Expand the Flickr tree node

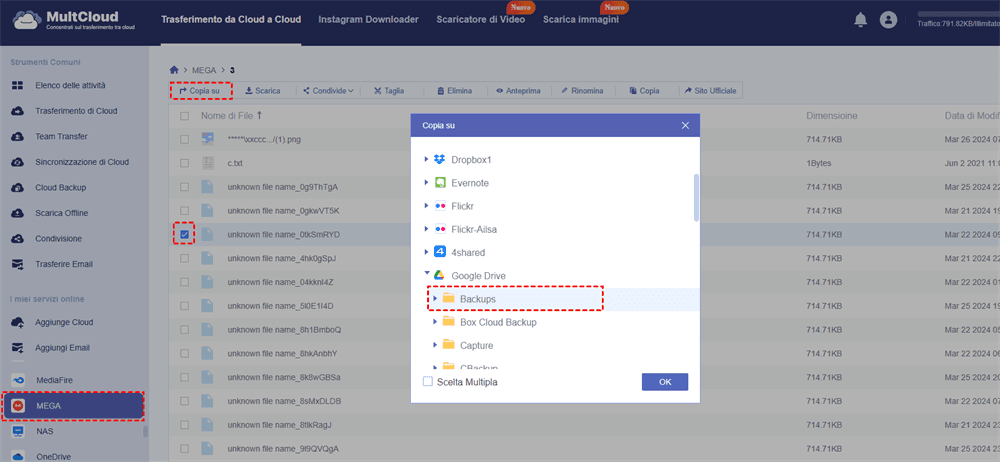click(x=426, y=206)
